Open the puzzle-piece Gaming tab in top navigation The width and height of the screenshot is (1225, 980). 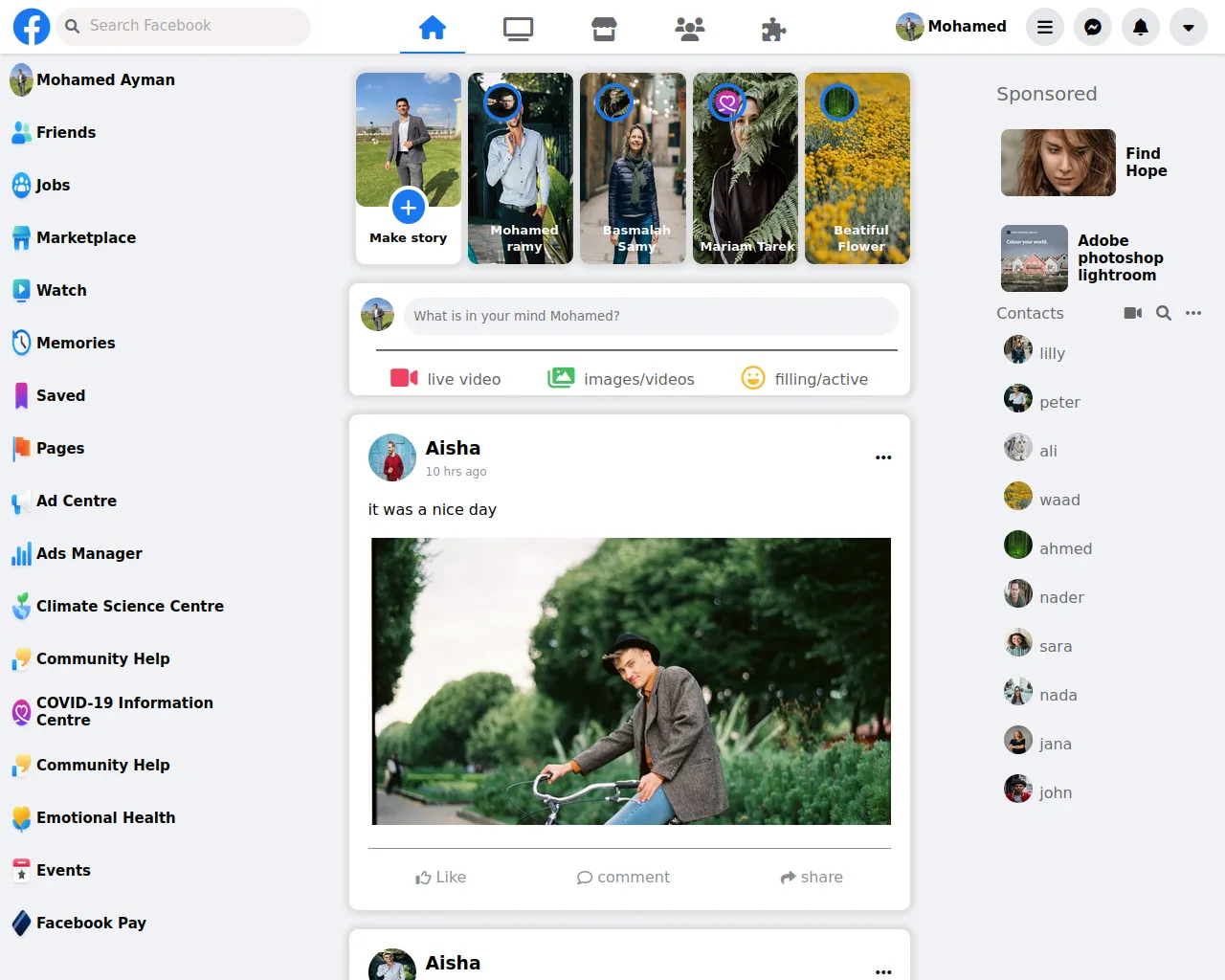(x=773, y=30)
